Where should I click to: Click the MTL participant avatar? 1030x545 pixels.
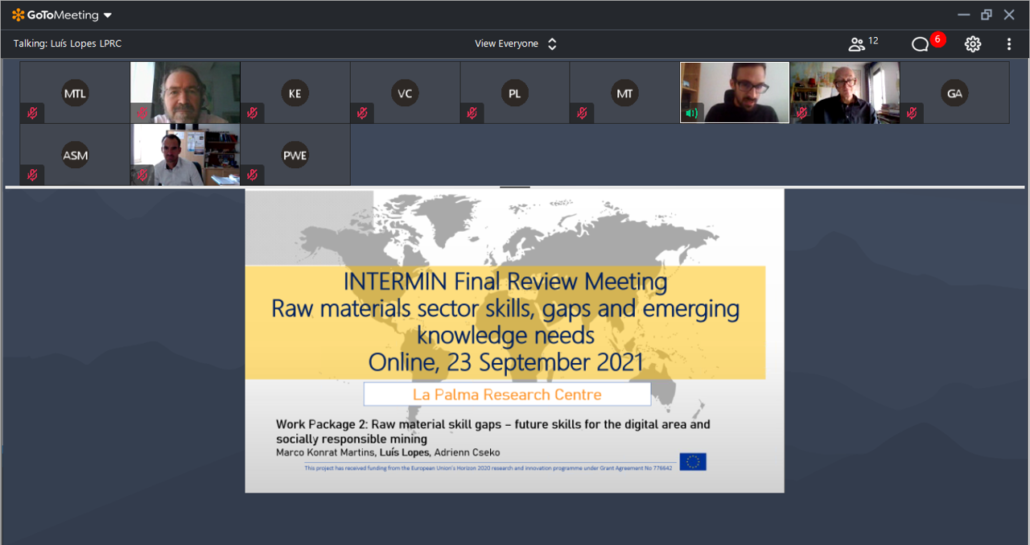pyautogui.click(x=75, y=93)
